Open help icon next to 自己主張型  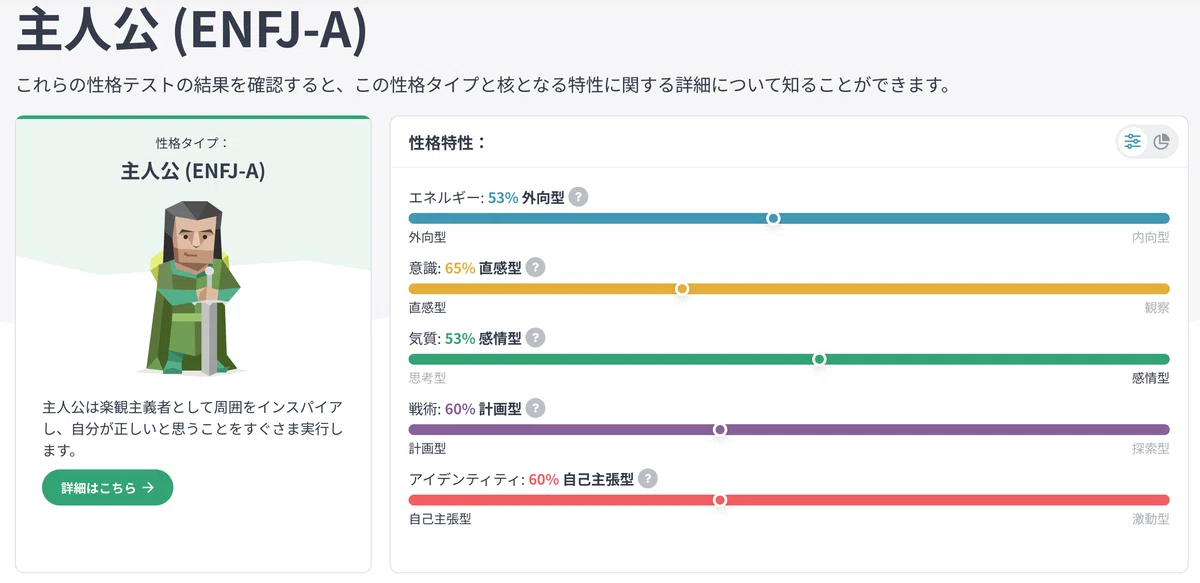(x=648, y=479)
